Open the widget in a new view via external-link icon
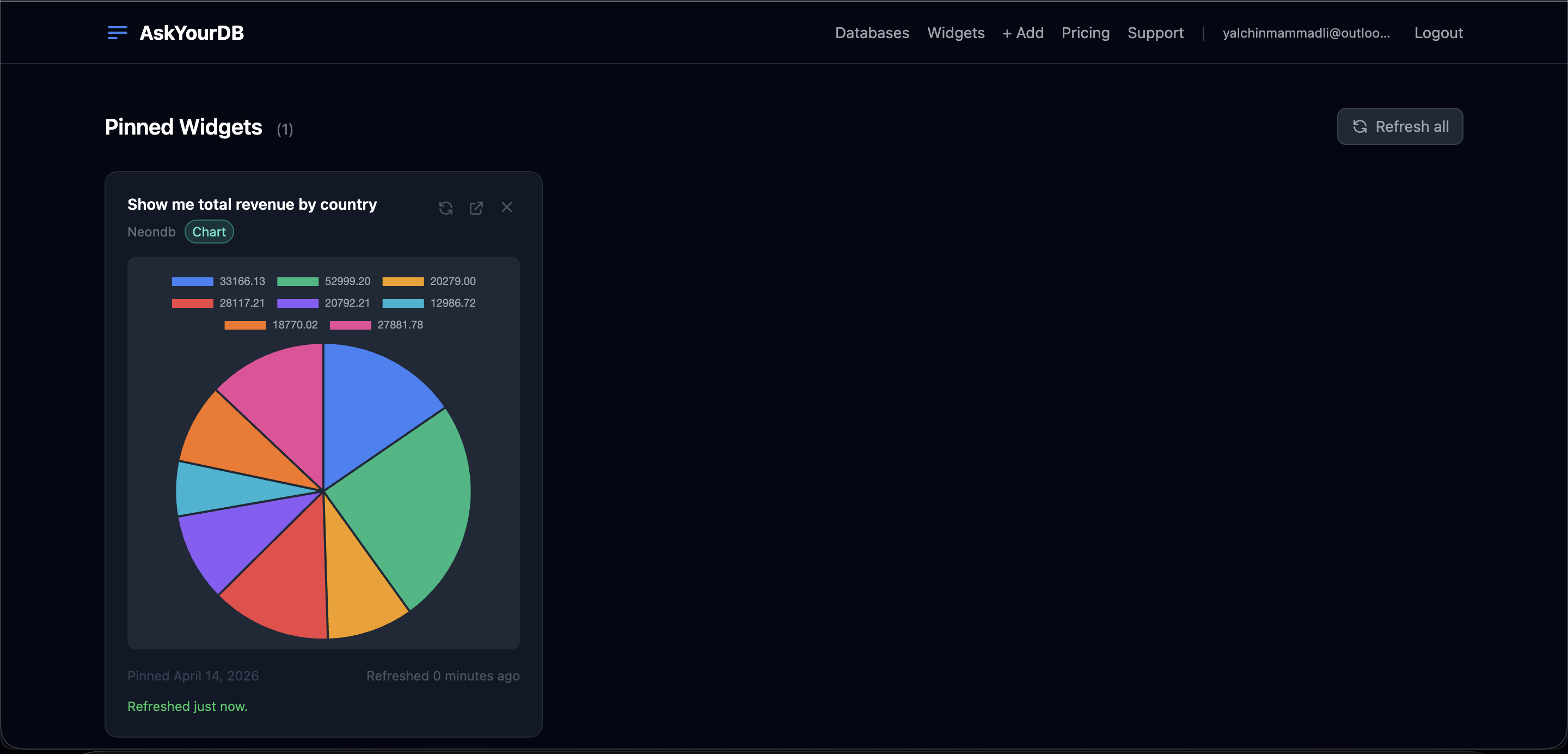1568x754 pixels. (476, 208)
